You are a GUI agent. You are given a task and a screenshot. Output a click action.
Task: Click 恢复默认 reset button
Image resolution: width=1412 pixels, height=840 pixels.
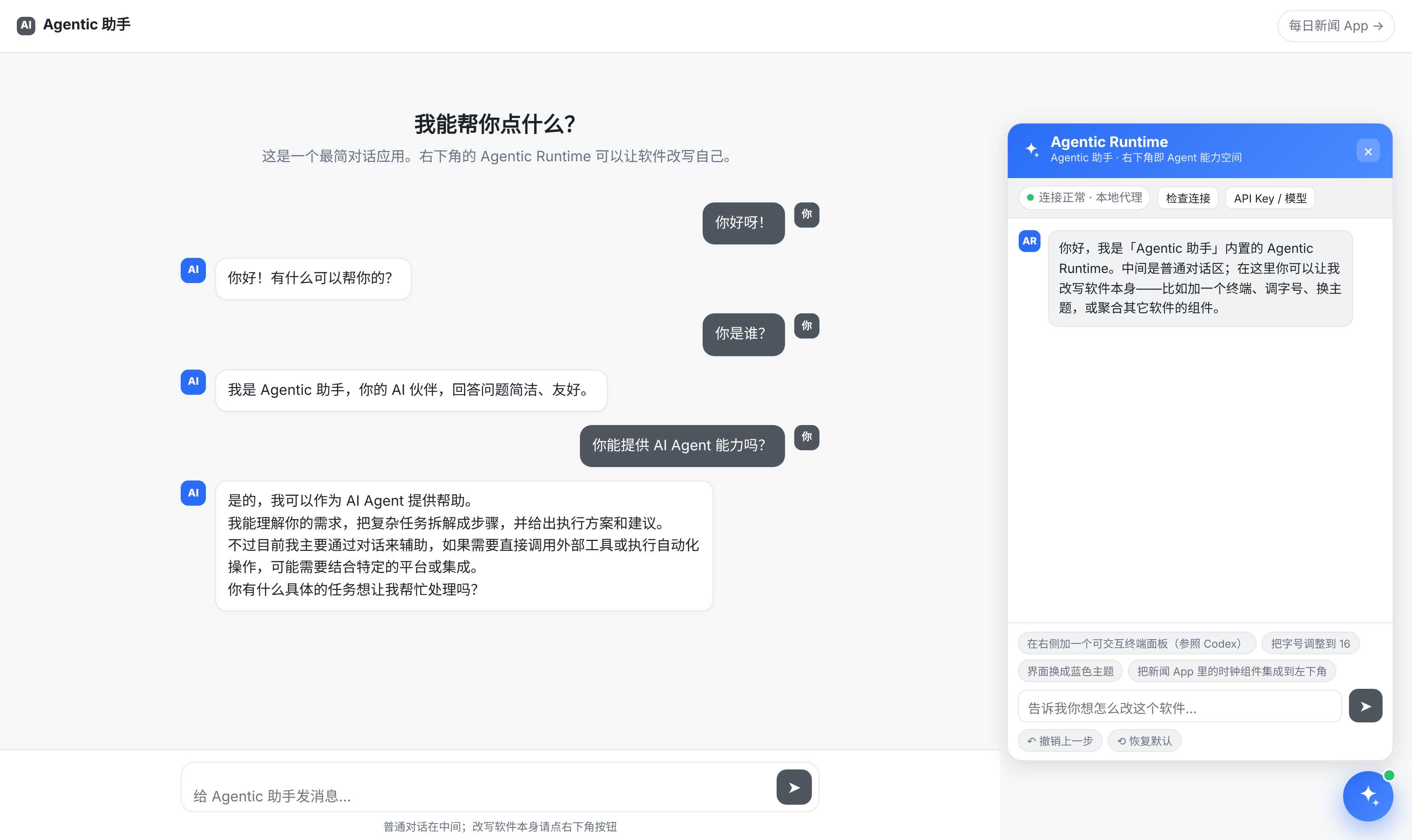tap(1144, 741)
